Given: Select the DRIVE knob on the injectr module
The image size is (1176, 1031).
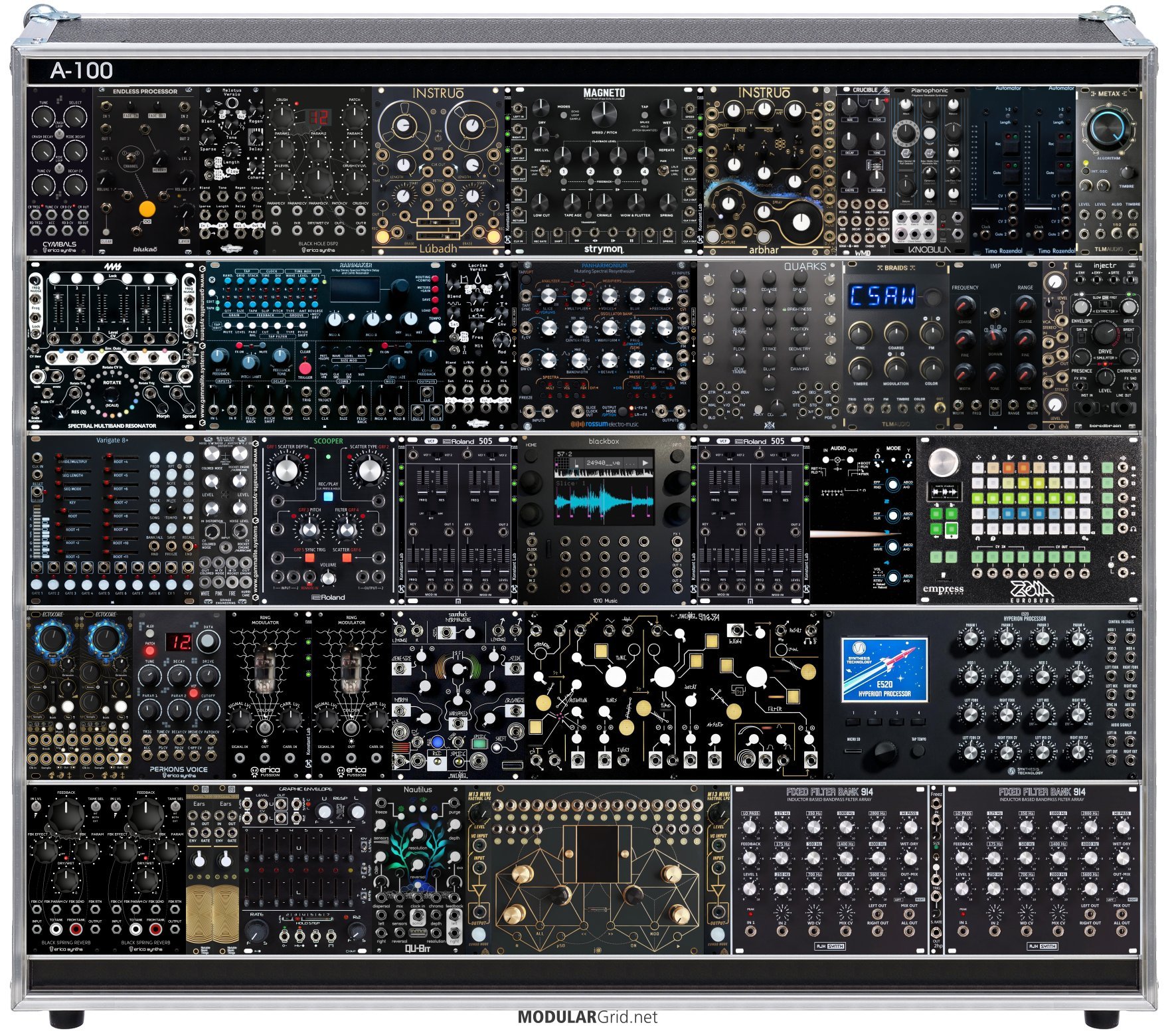Looking at the screenshot, I should point(1106,333).
